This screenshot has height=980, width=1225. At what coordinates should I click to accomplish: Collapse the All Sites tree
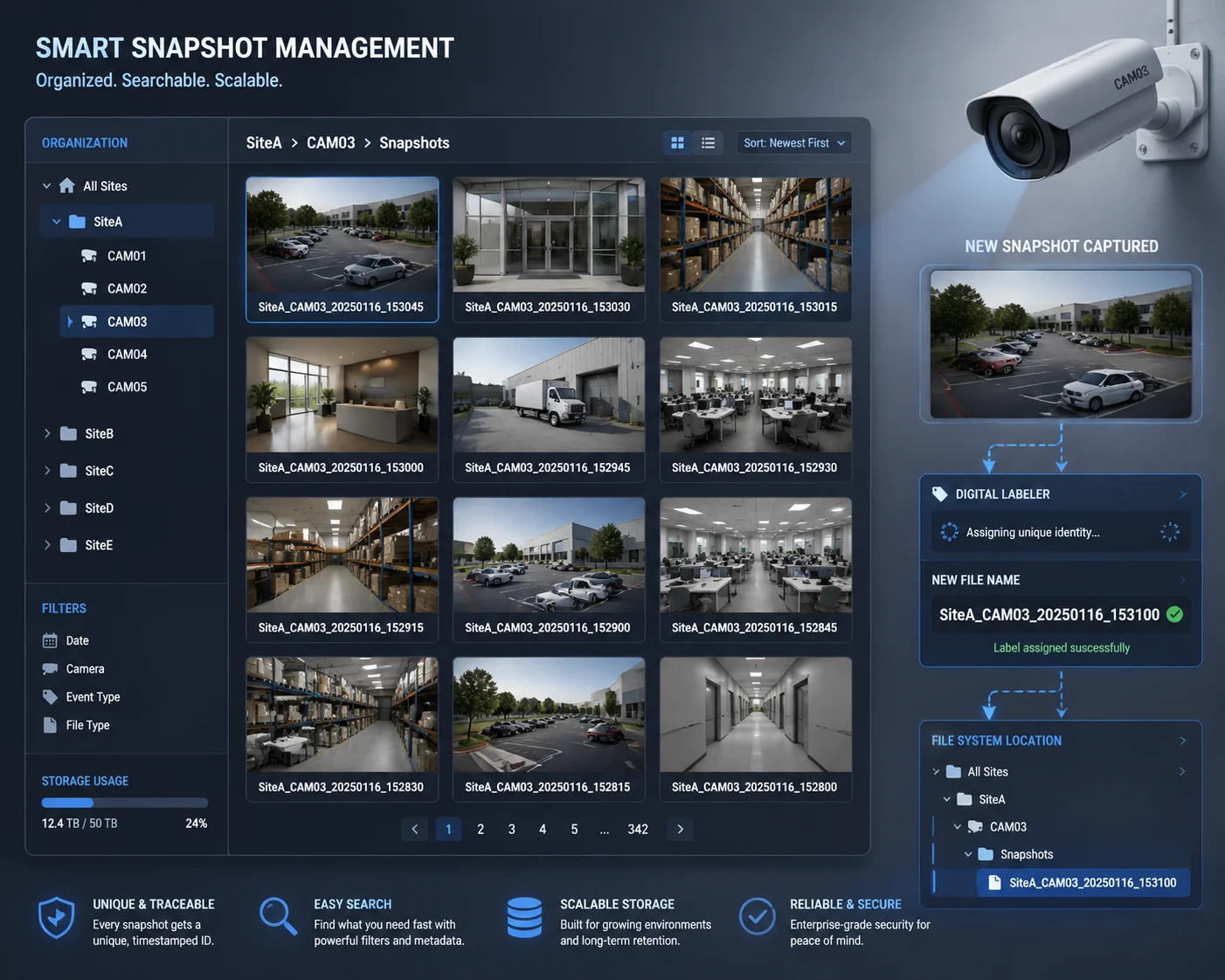(x=46, y=185)
